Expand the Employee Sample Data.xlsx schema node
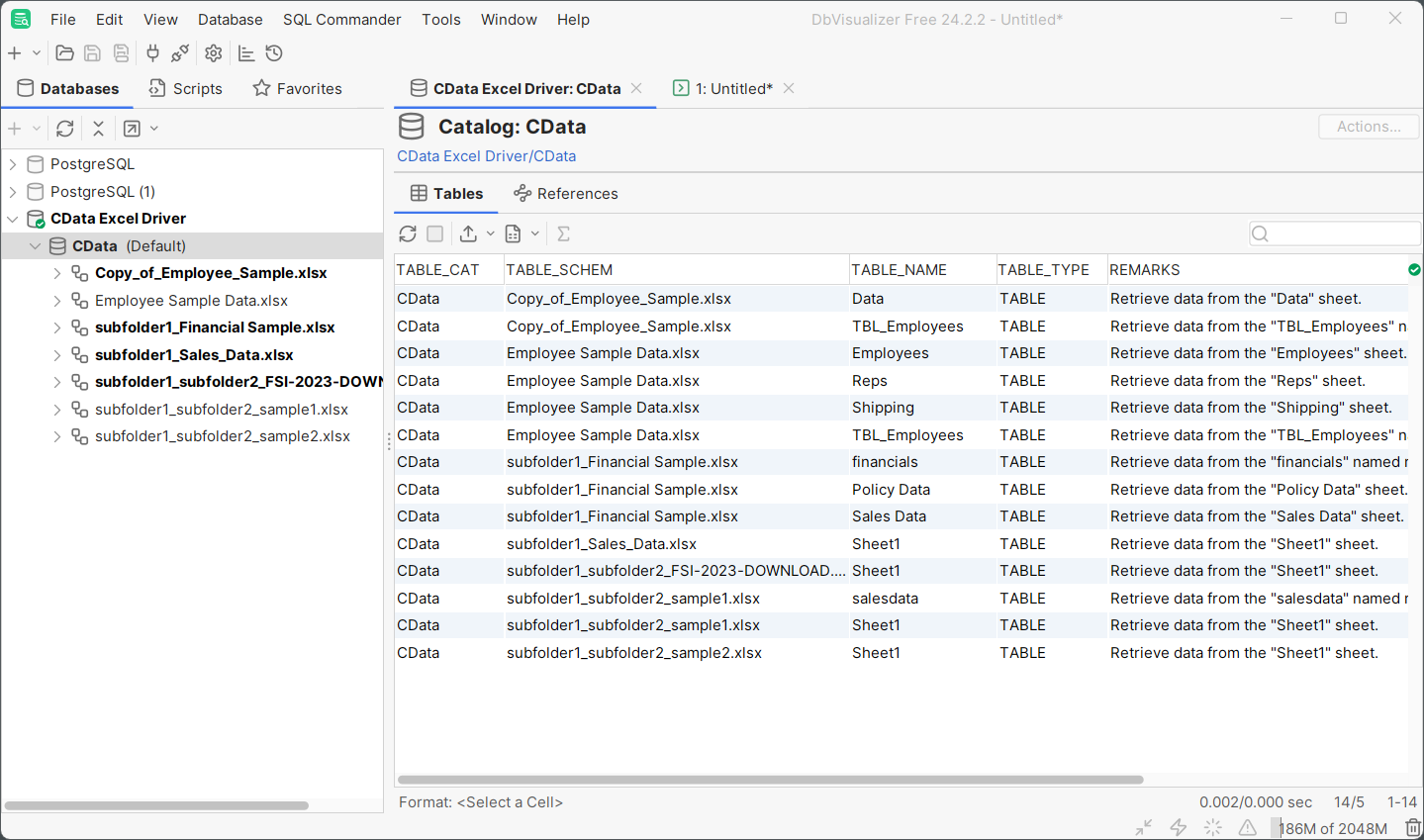This screenshot has width=1424, height=840. click(57, 301)
